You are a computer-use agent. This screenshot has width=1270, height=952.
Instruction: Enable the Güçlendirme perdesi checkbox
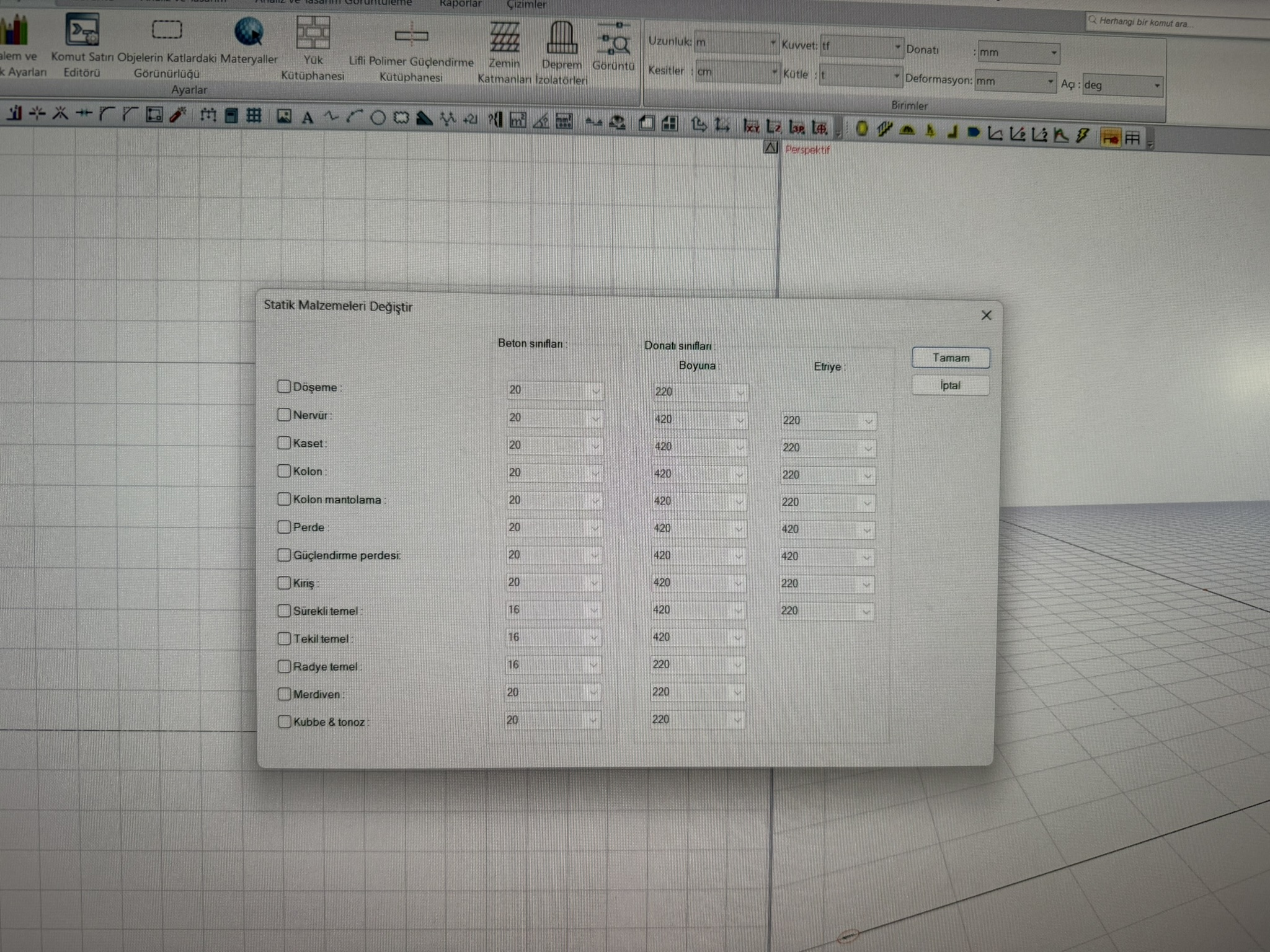[284, 555]
